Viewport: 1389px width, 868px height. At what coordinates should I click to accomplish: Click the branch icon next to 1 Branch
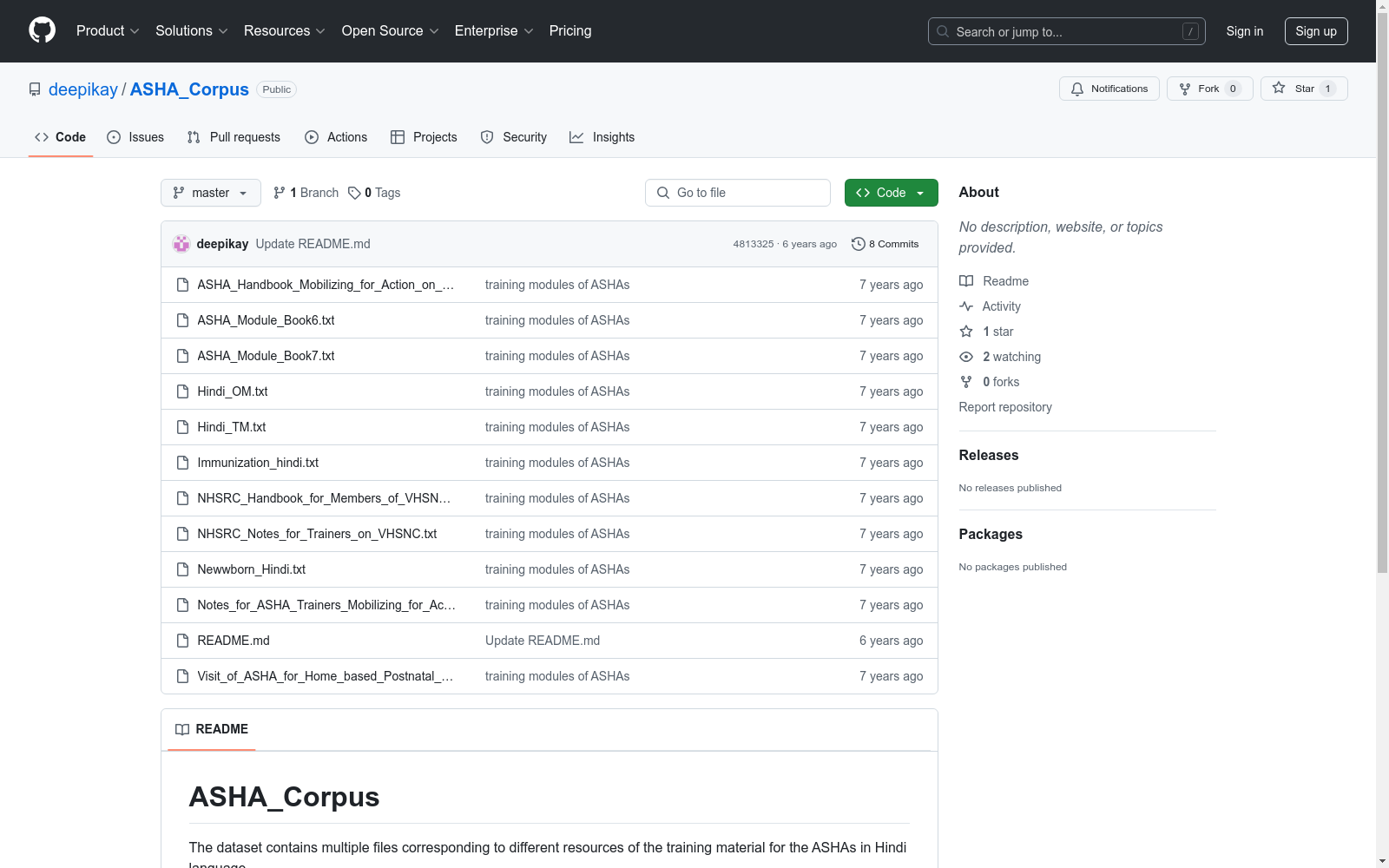pos(280,193)
